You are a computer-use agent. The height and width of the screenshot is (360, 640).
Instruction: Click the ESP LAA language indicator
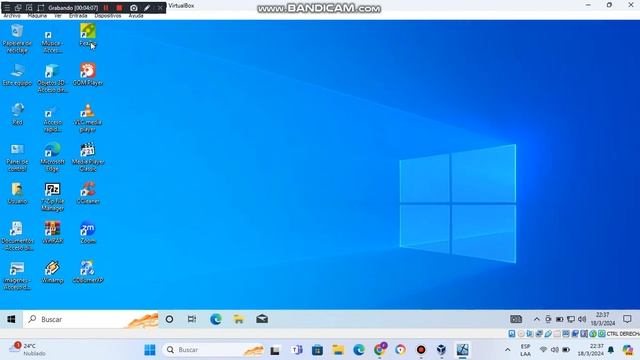coord(526,350)
